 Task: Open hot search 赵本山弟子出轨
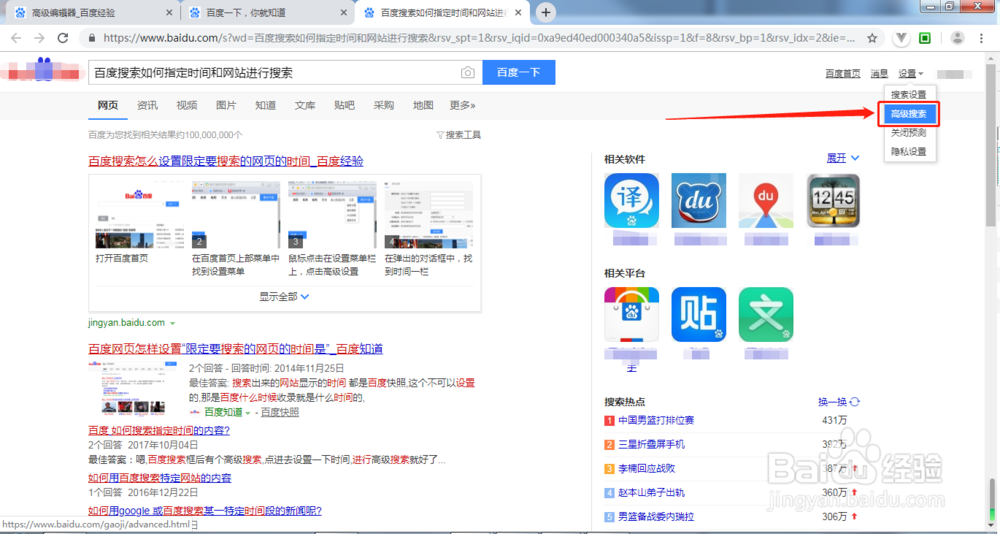coord(651,493)
